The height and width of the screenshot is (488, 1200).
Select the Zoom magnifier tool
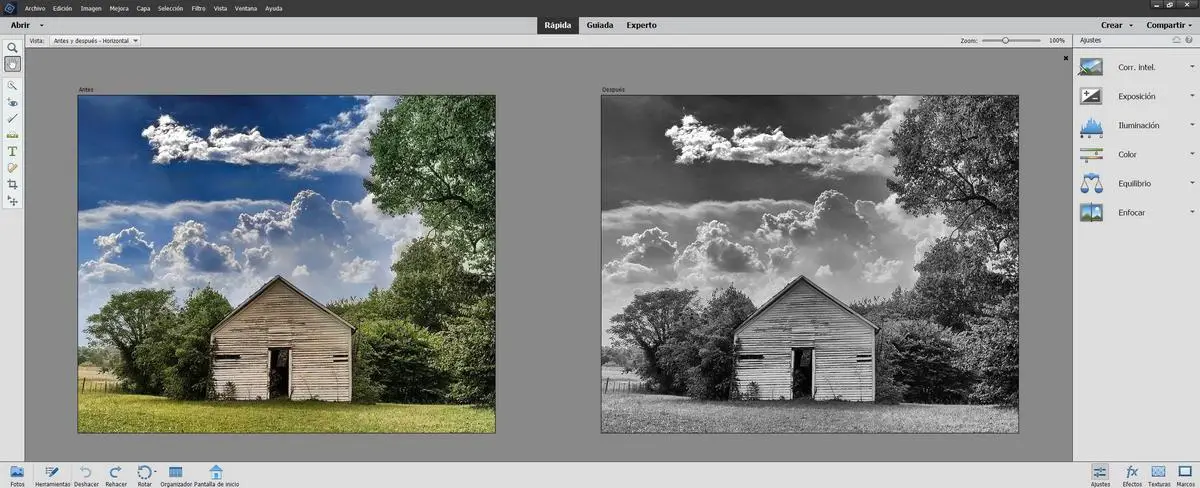pyautogui.click(x=12, y=48)
